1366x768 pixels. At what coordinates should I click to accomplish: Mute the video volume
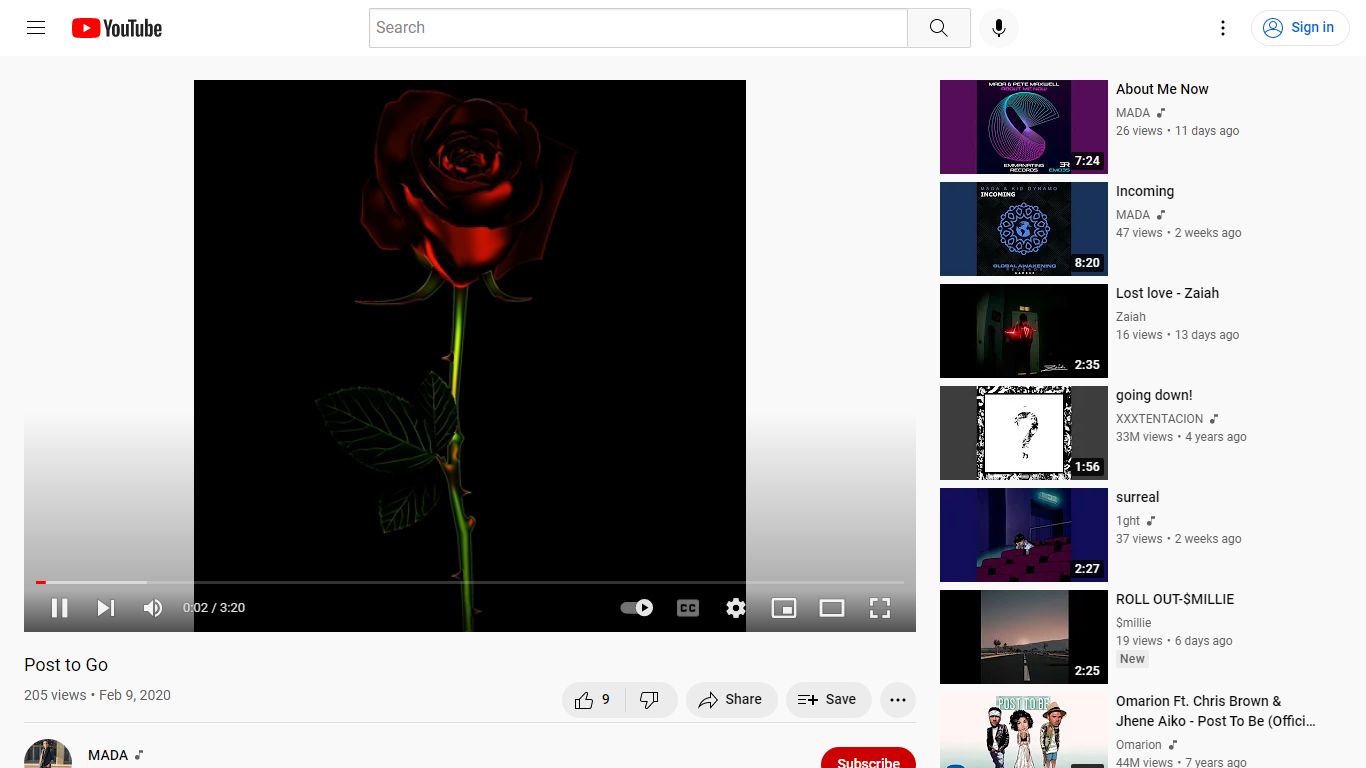click(152, 608)
